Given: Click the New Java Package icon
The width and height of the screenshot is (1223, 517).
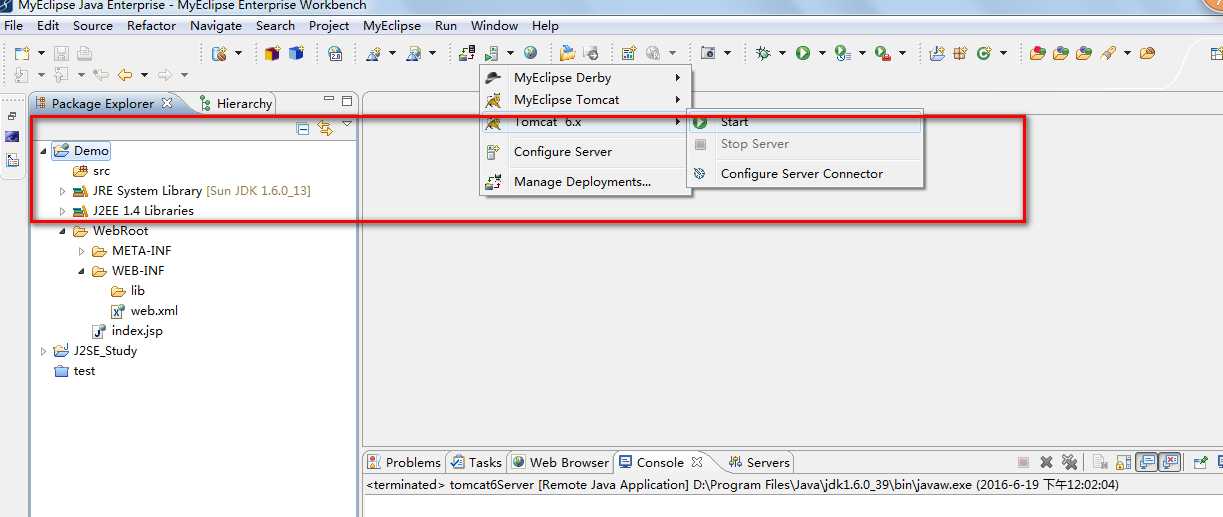Looking at the screenshot, I should pos(960,53).
